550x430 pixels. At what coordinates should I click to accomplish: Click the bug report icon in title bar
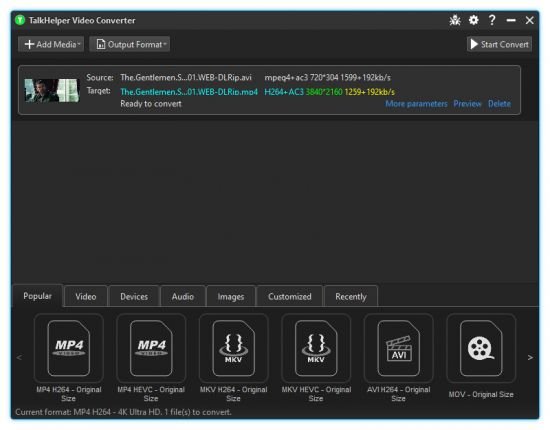pyautogui.click(x=455, y=20)
